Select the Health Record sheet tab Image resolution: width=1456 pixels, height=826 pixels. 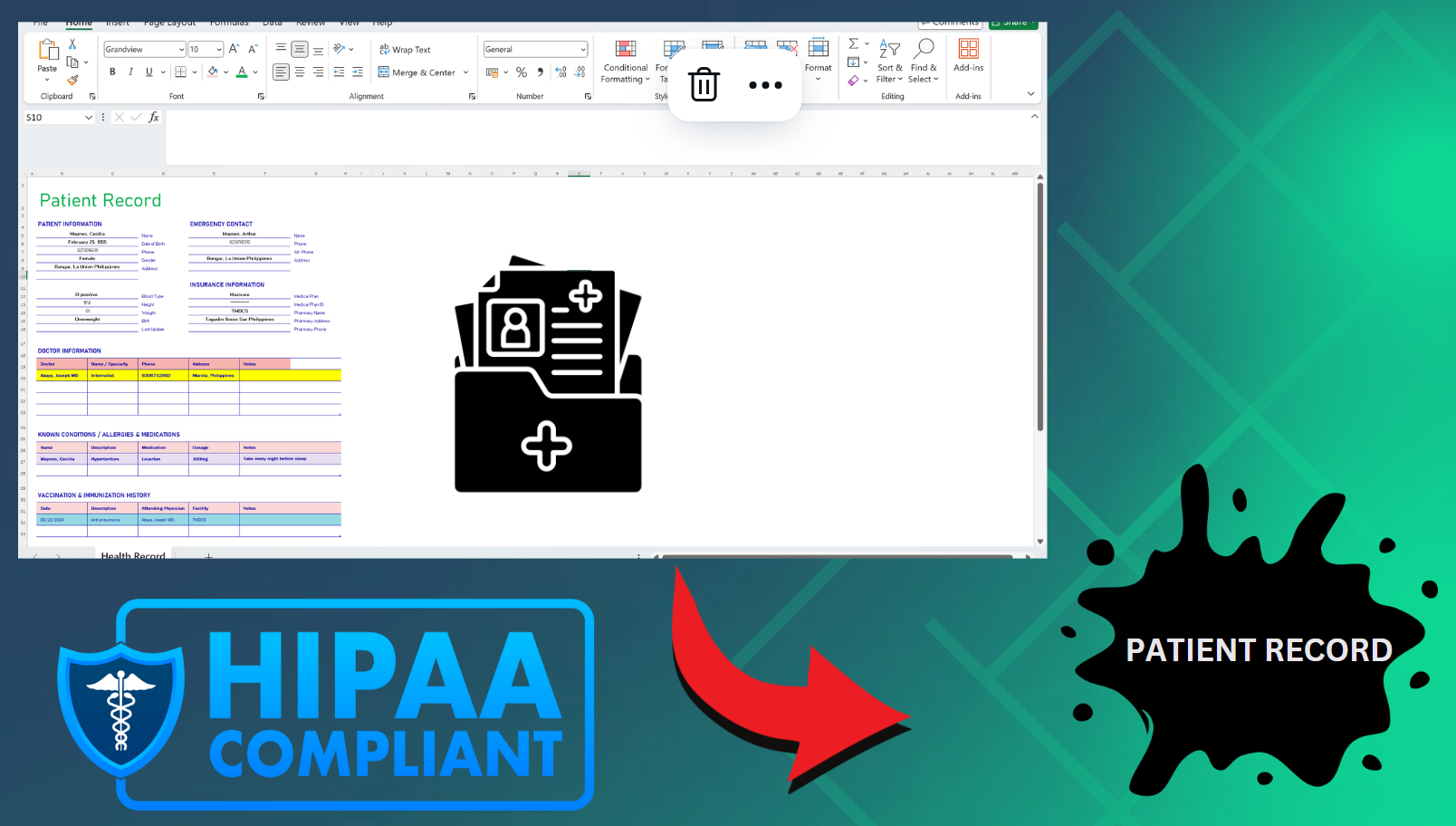tap(133, 555)
